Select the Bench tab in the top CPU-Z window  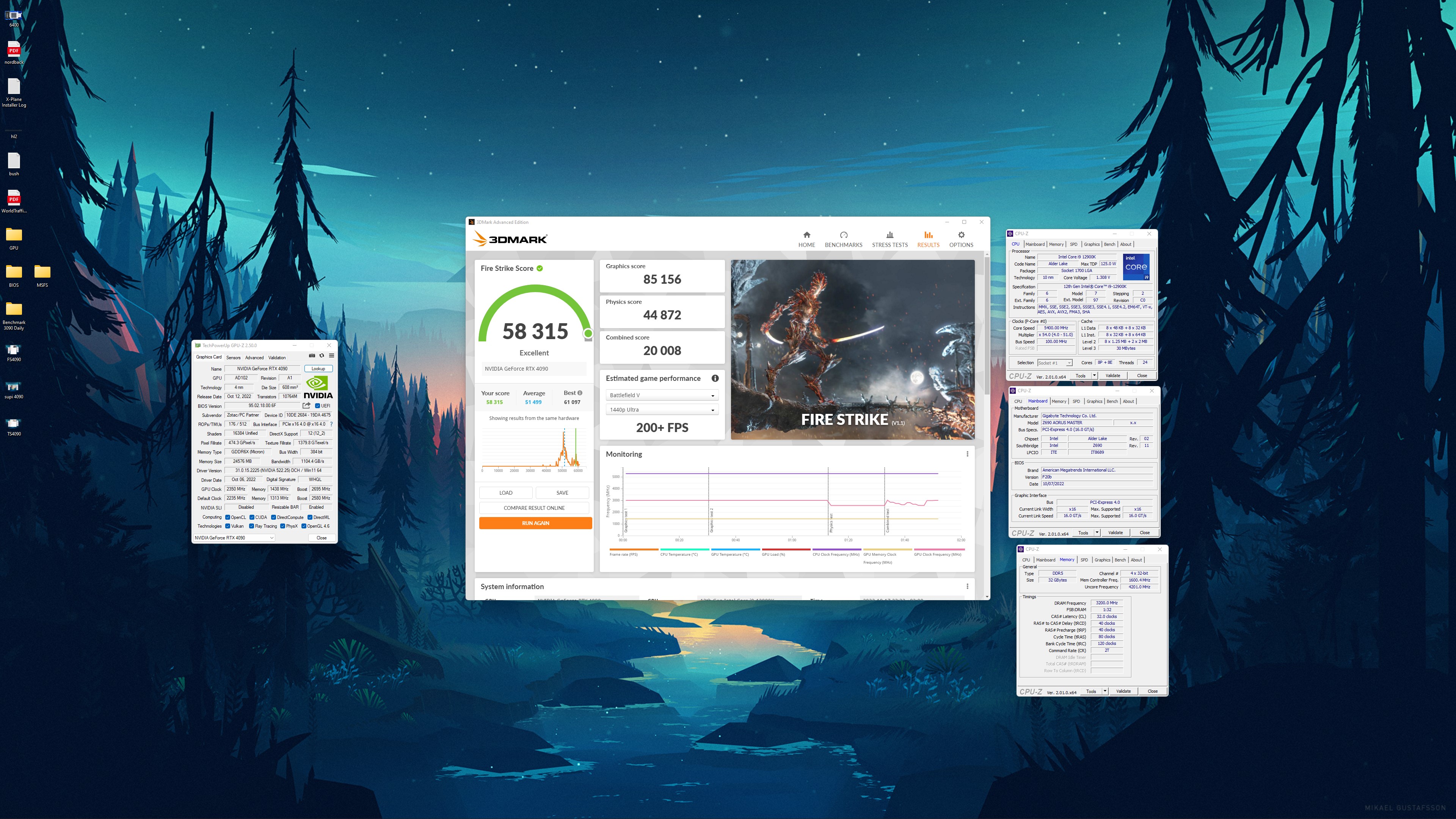tap(1109, 244)
